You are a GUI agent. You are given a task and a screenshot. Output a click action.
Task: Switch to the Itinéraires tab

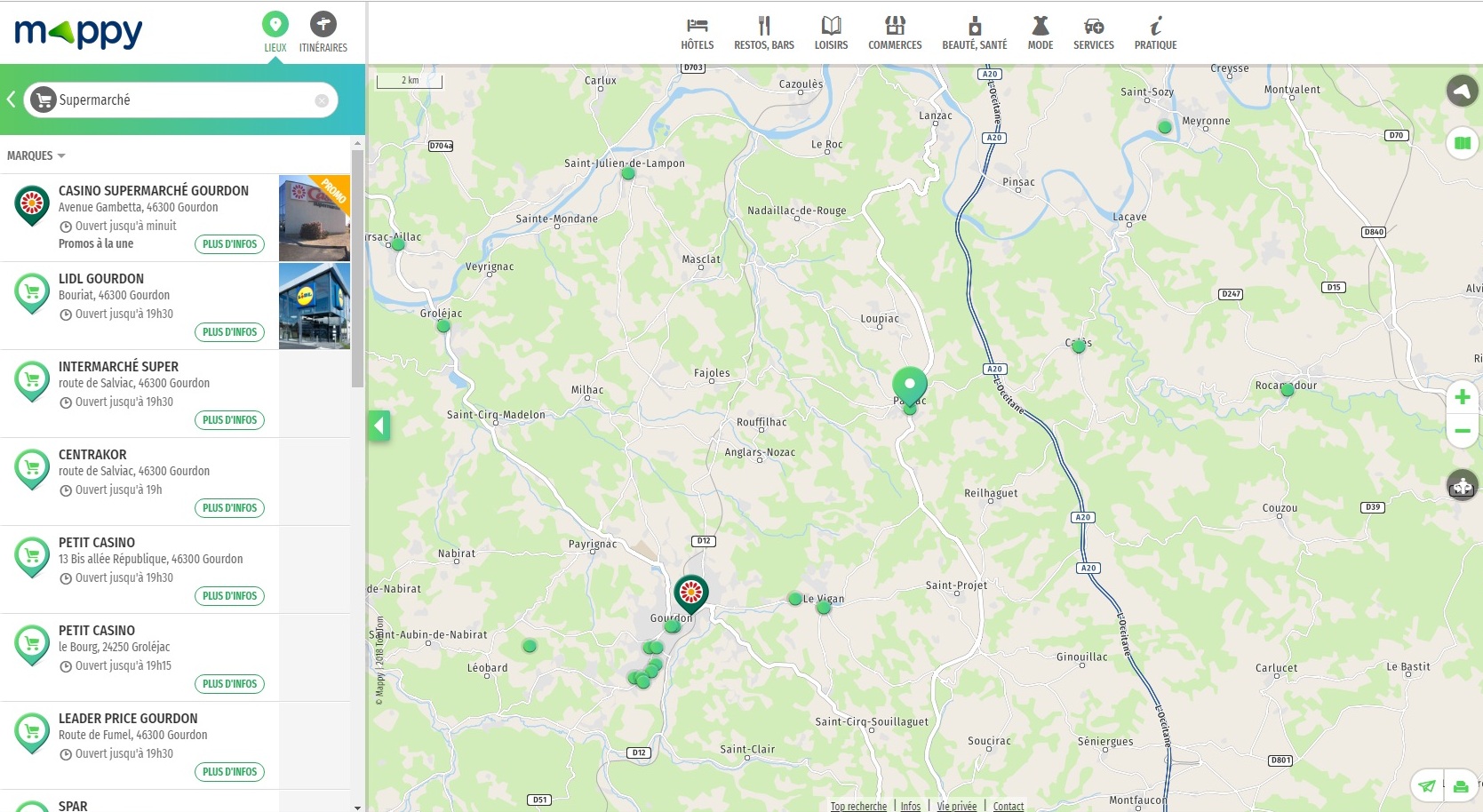coord(323,33)
